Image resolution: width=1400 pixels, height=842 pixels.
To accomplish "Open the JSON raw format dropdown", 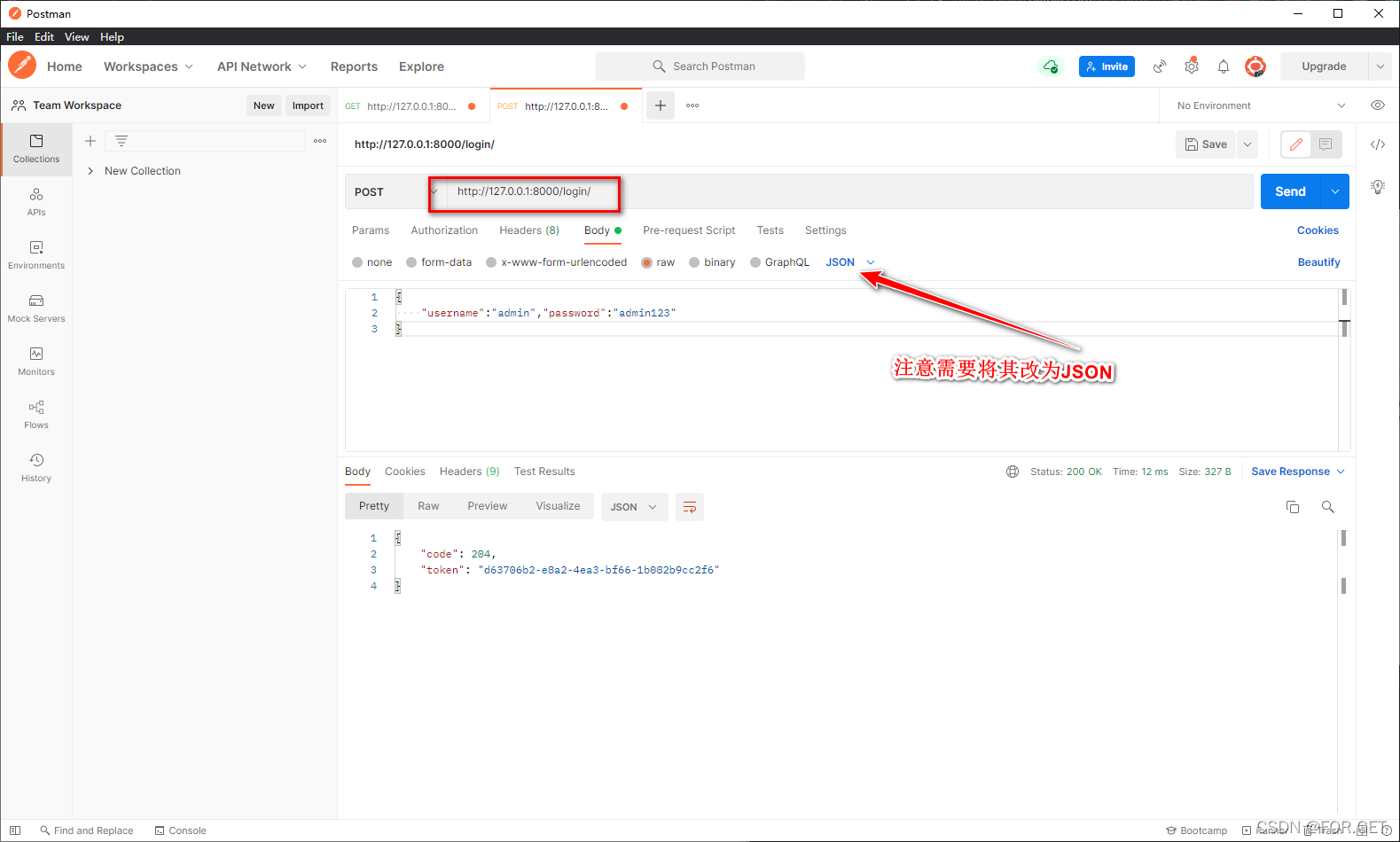I will pos(850,262).
